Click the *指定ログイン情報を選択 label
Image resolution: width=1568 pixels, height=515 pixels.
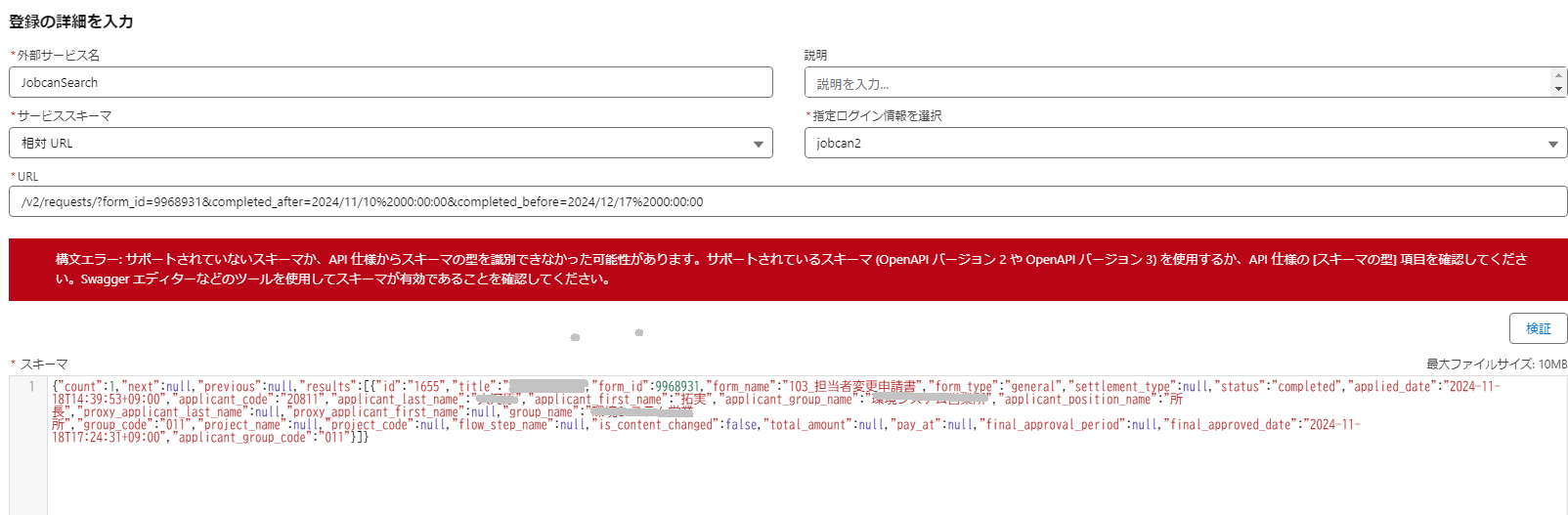pos(874,115)
